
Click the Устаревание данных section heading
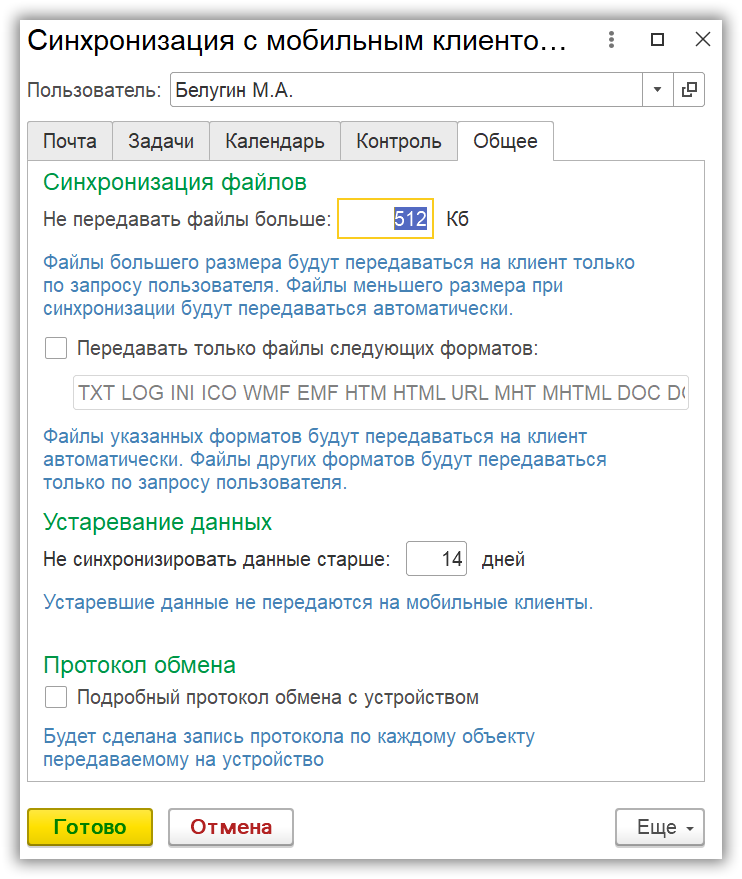pos(157,522)
